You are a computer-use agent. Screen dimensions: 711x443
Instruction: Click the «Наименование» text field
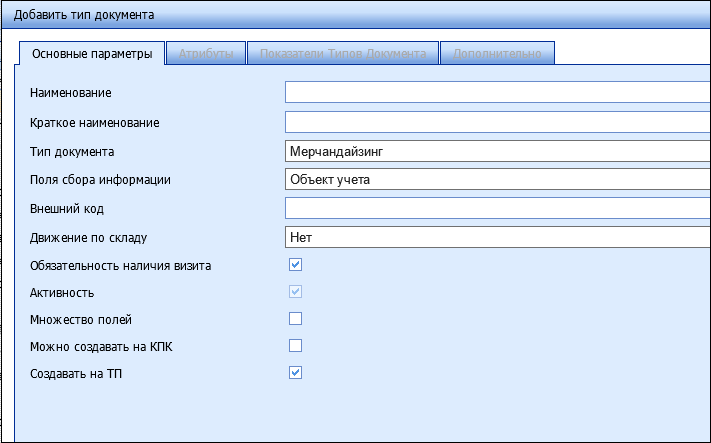[497, 93]
